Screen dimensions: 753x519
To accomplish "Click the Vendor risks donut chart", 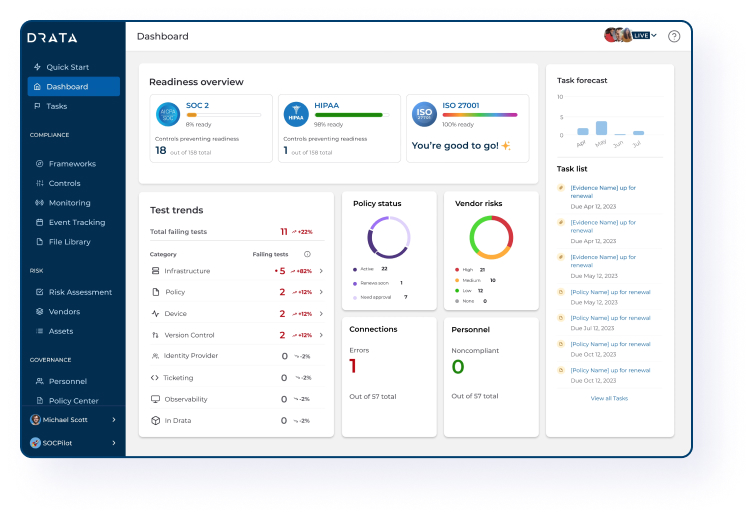I will (491, 237).
